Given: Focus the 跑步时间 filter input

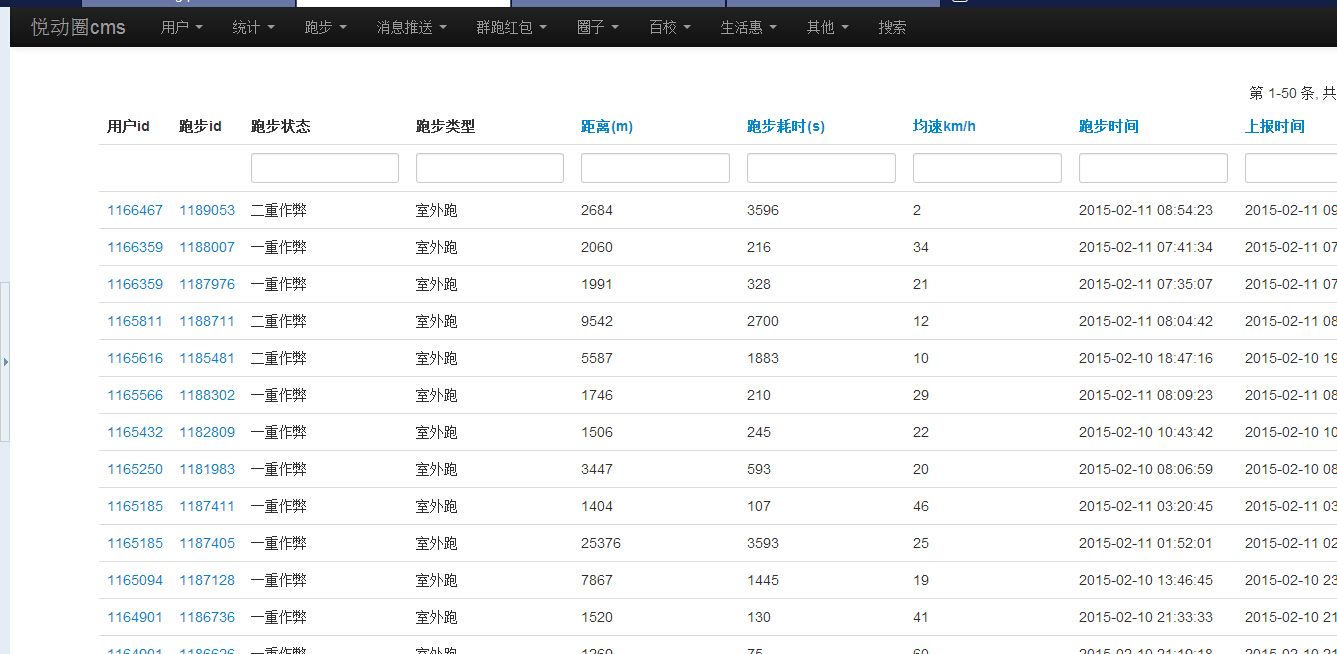Looking at the screenshot, I should pos(1153,168).
